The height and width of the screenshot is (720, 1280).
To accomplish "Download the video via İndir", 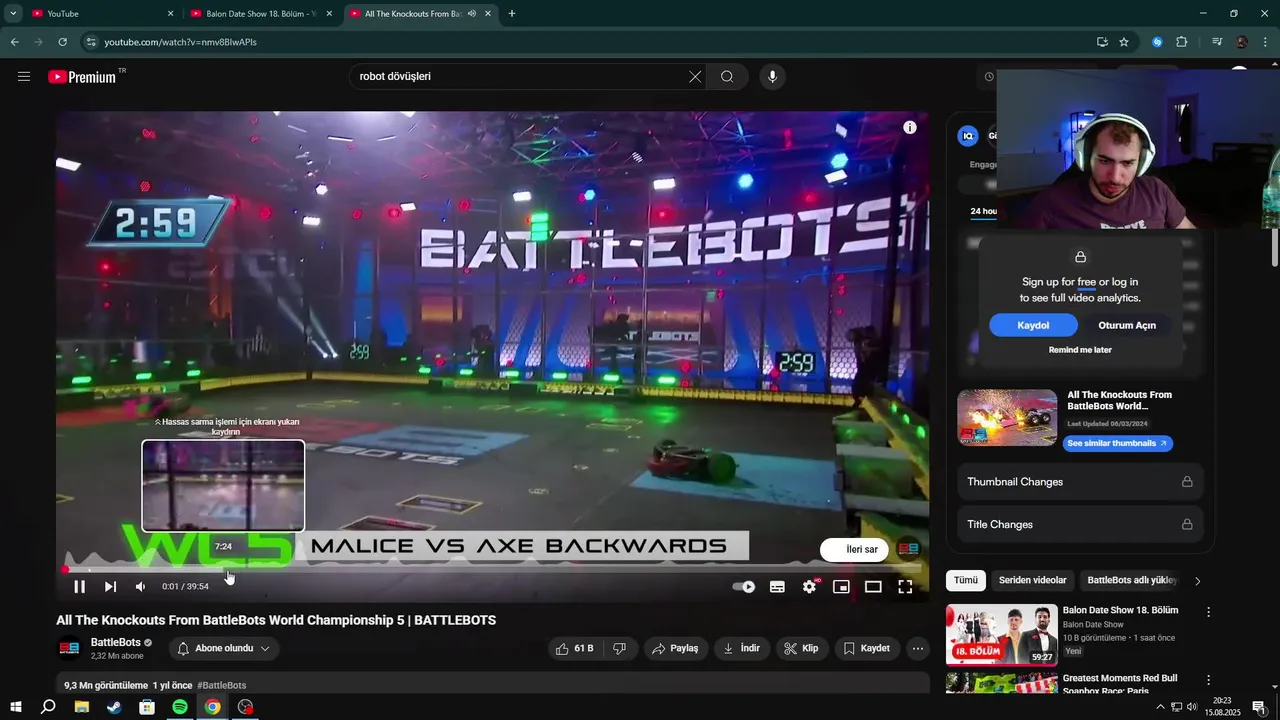I will click(742, 648).
